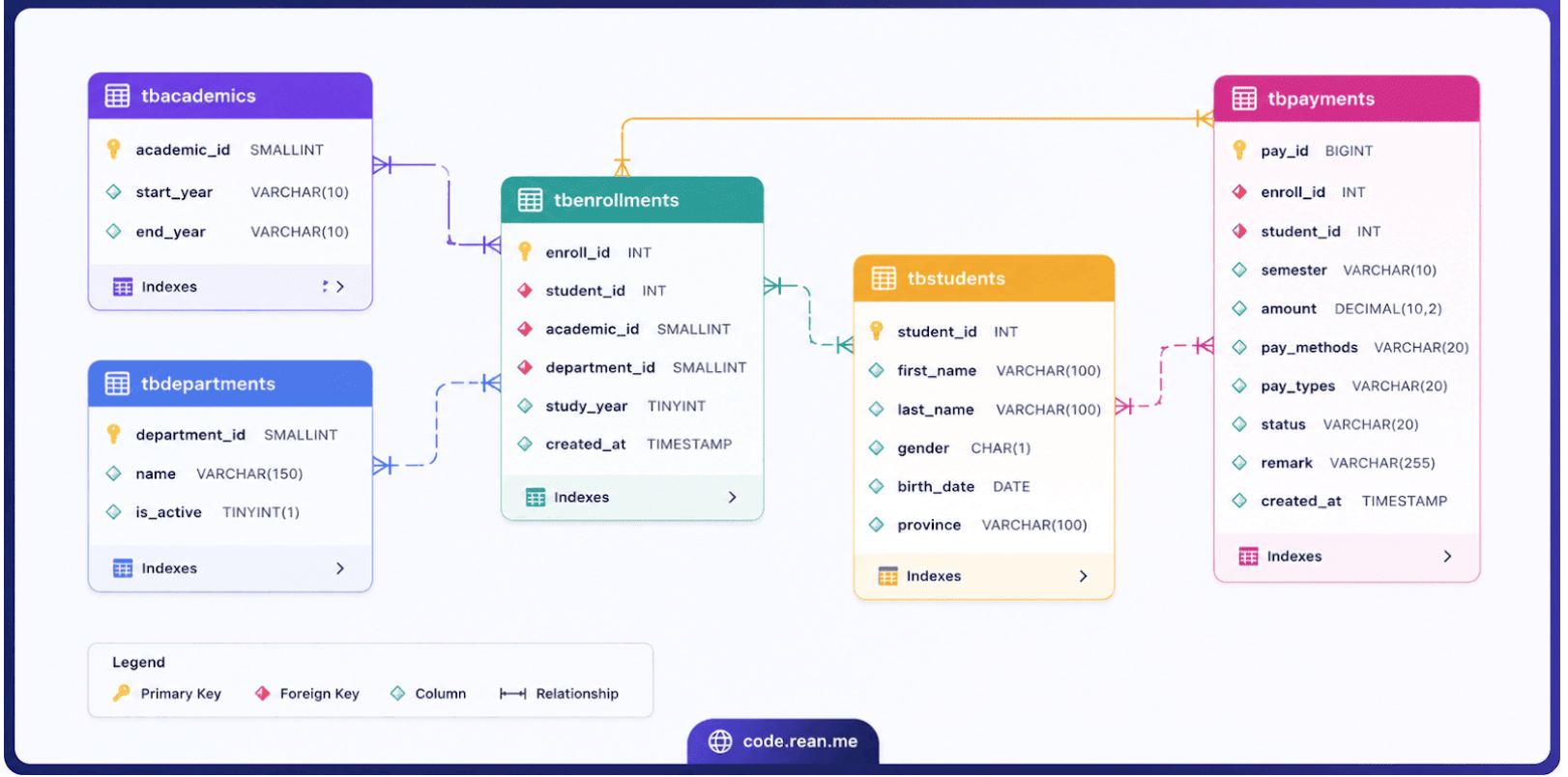This screenshot has width=1568, height=777.
Task: Click the tbstudents table grid icon
Action: click(x=884, y=278)
